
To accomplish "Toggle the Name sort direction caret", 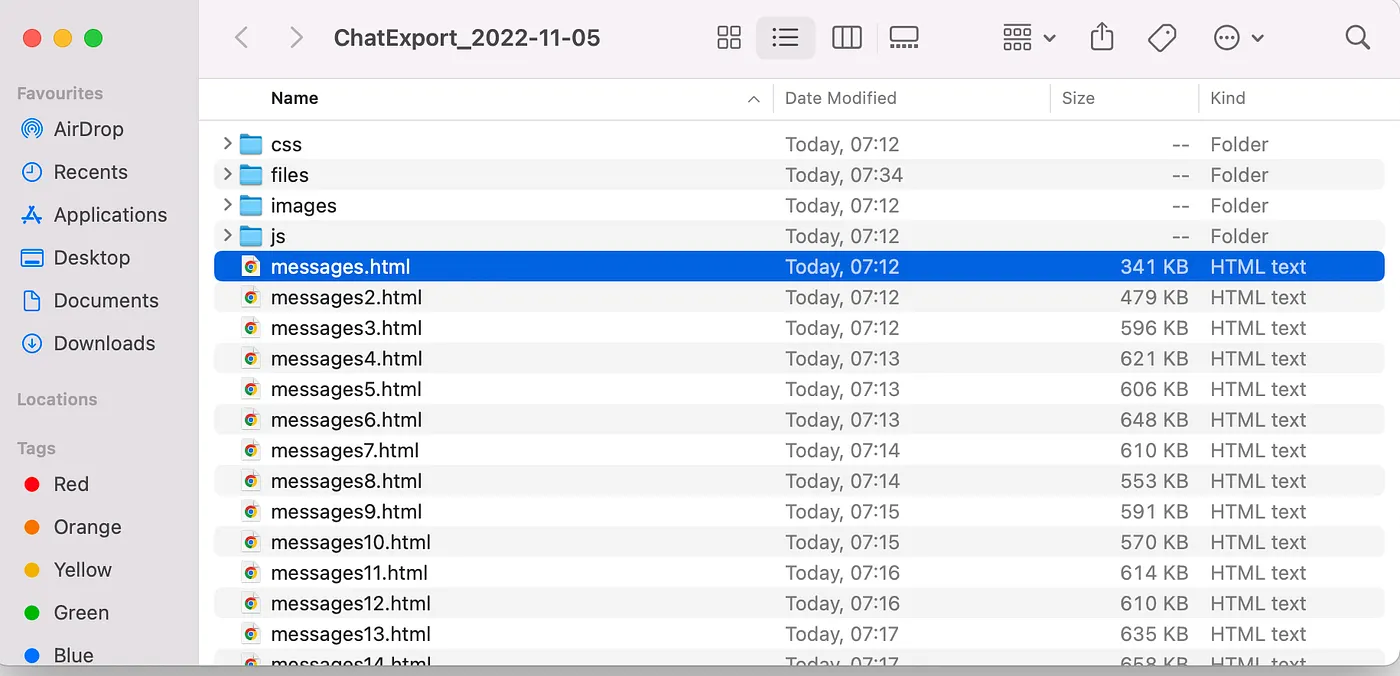I will [752, 99].
